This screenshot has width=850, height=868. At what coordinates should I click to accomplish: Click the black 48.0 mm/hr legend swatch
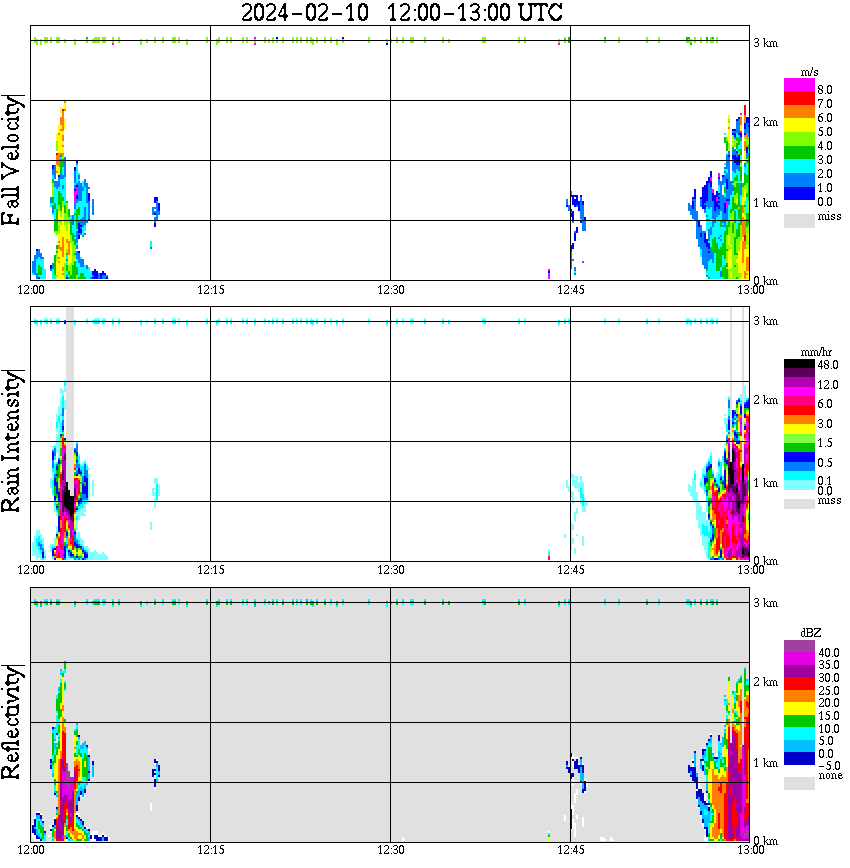pyautogui.click(x=799, y=364)
